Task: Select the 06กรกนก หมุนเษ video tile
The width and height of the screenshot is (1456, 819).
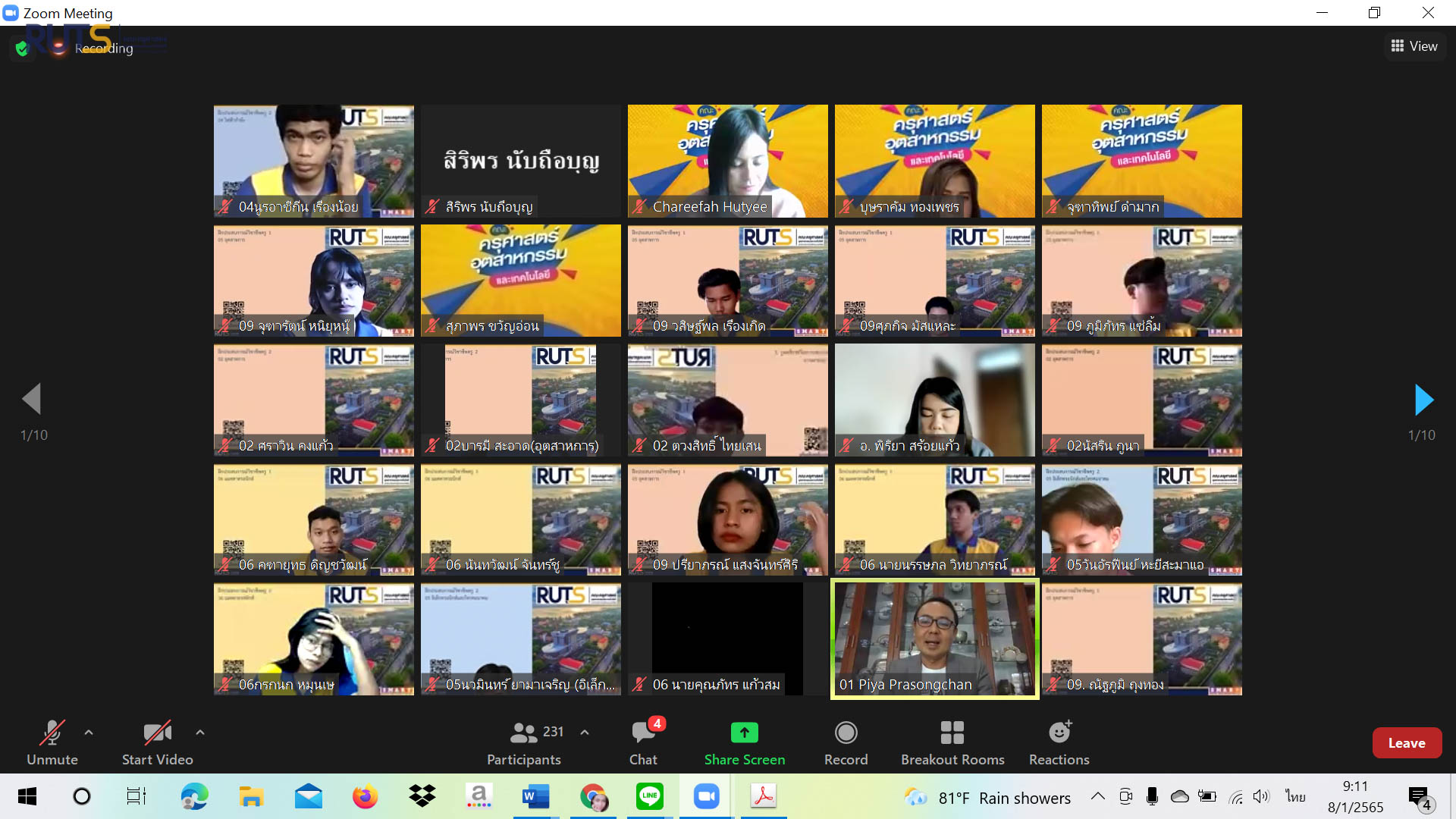Action: [313, 639]
